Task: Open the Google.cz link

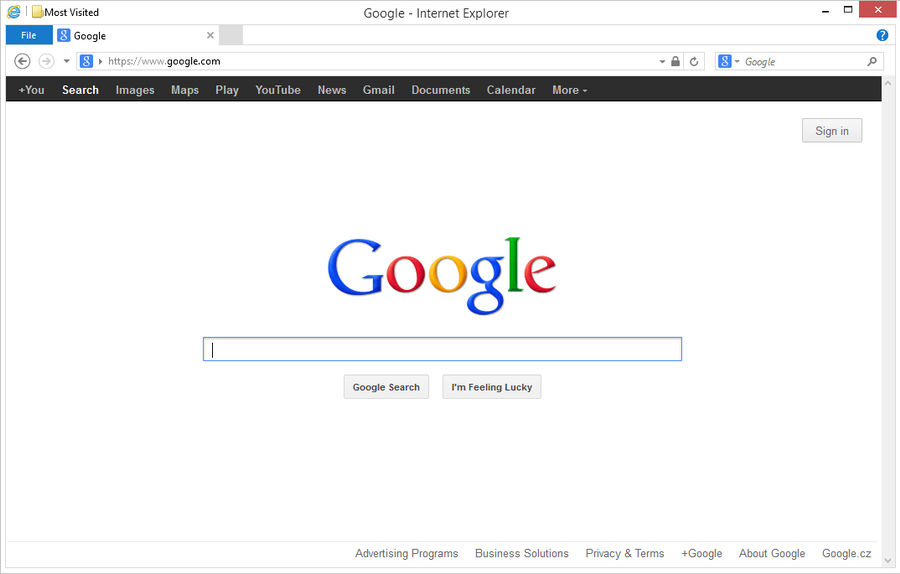Action: pyautogui.click(x=847, y=553)
